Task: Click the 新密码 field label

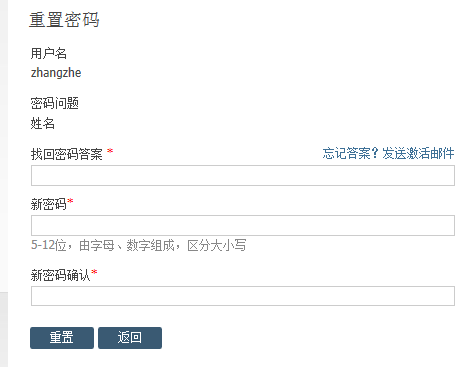Action: (49, 204)
